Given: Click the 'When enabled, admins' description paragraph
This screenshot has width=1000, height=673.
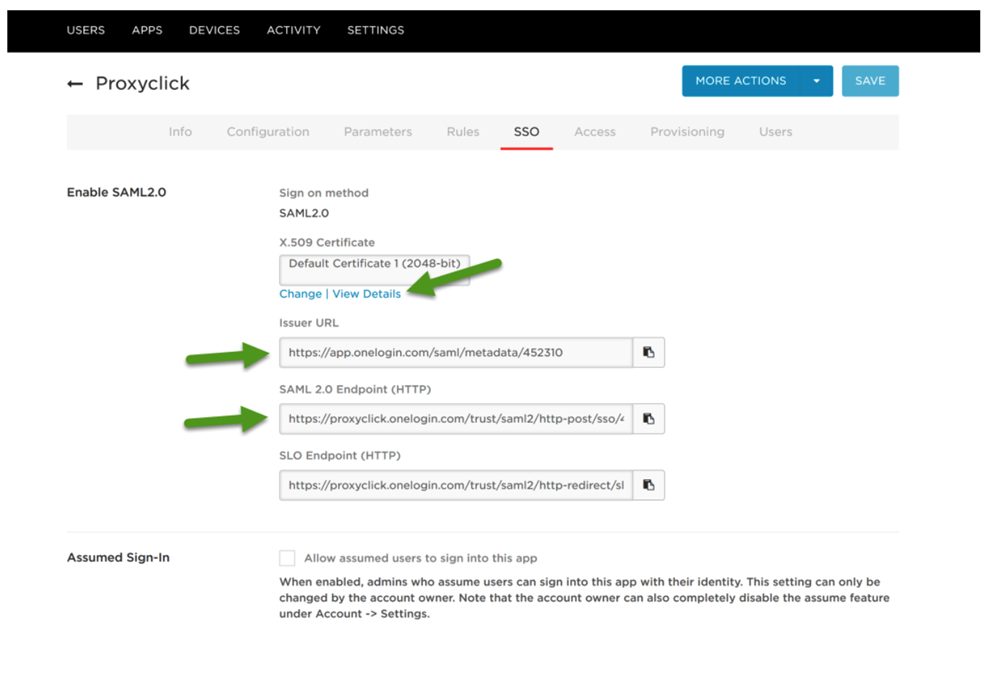Looking at the screenshot, I should click(584, 598).
